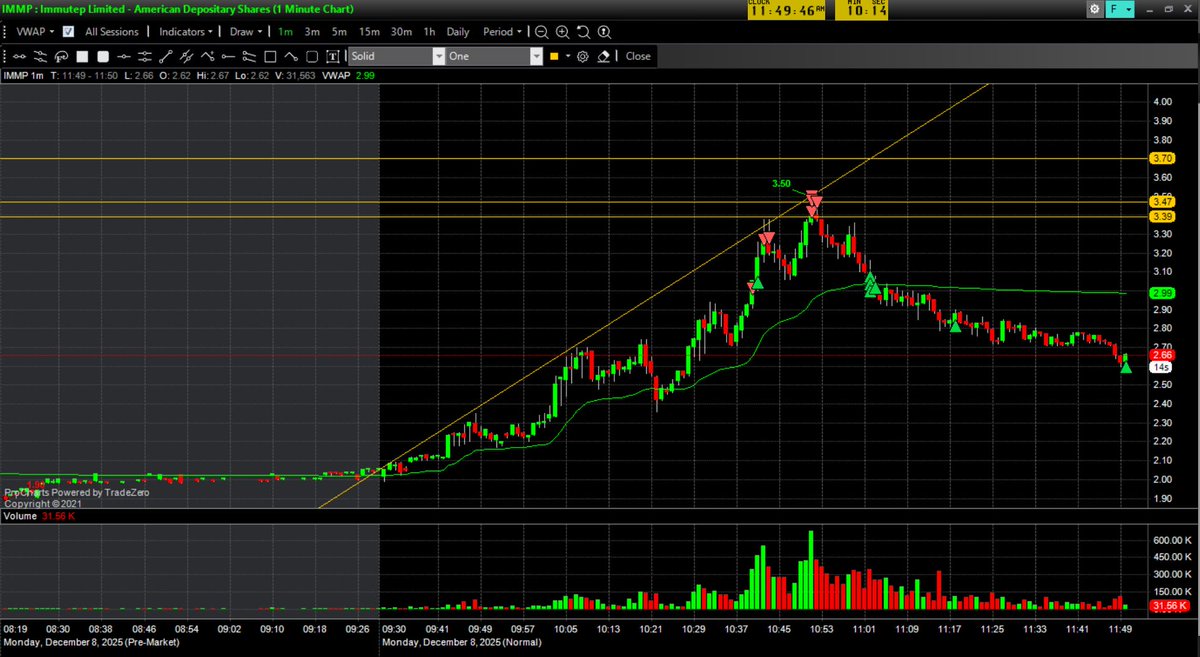Viewport: 1200px width, 657px height.
Task: Select the outlined empty rectangle tool
Action: [270, 56]
